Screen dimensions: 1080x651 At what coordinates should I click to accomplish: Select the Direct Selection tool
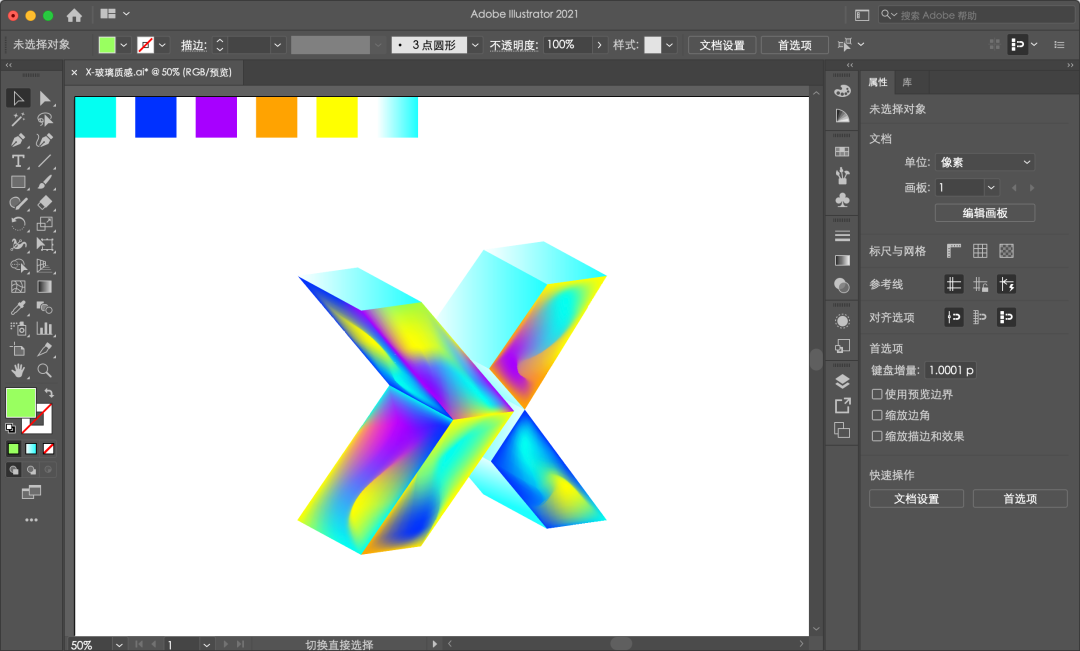(45, 99)
